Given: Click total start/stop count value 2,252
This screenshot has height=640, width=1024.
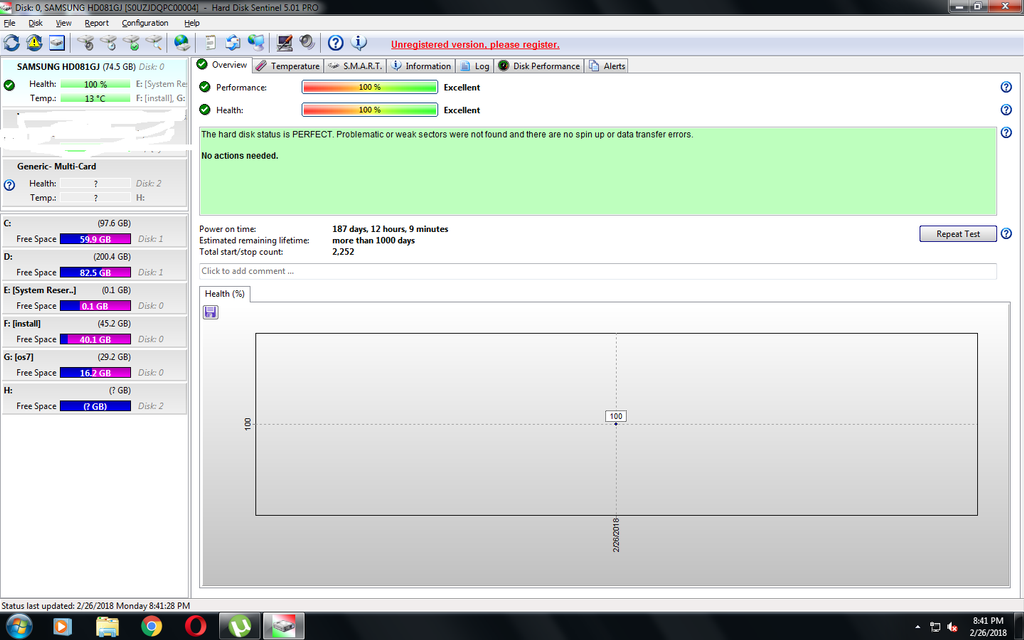Looking at the screenshot, I should click(343, 251).
